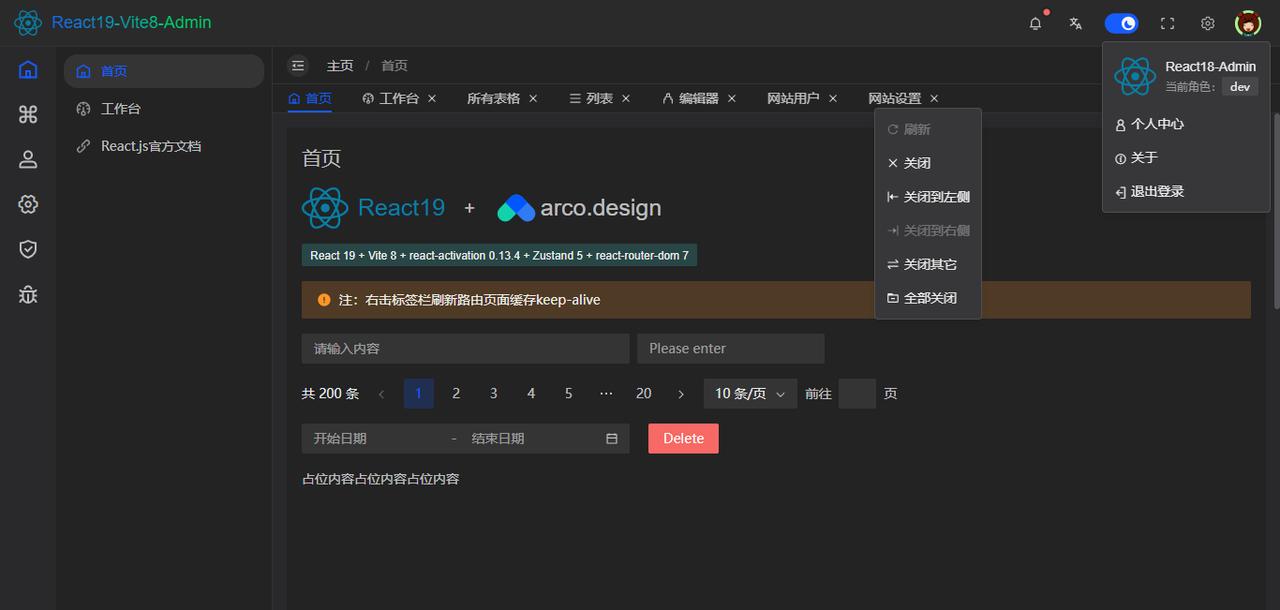The image size is (1280, 610).
Task: Switch to the 所有表格 tab
Action: pyautogui.click(x=493, y=98)
